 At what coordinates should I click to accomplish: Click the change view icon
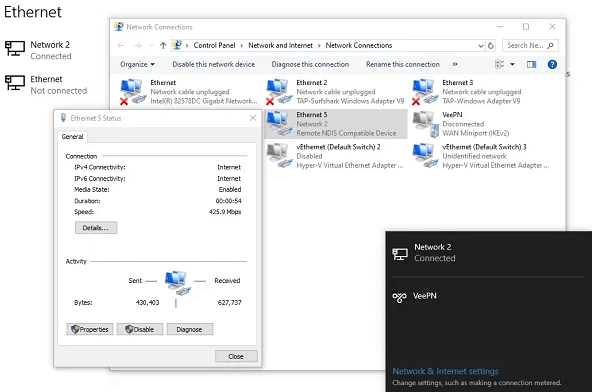pos(499,64)
